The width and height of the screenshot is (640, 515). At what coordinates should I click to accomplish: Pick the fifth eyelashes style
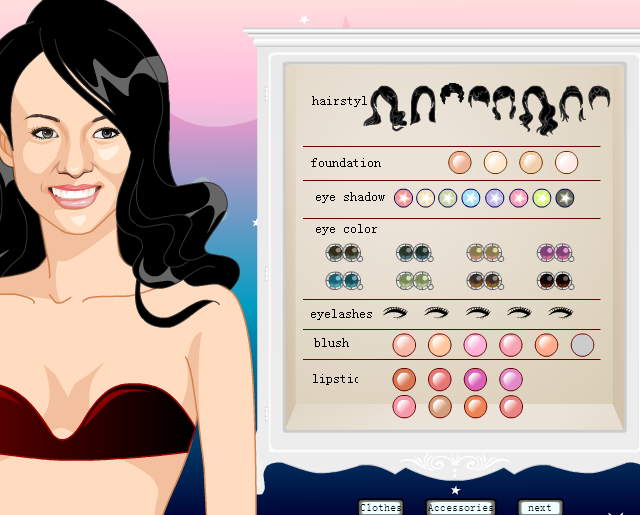560,313
